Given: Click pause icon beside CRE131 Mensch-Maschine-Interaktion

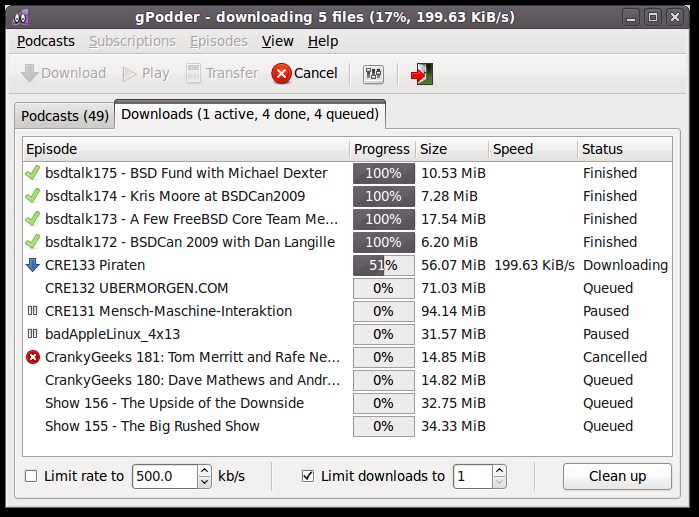Looking at the screenshot, I should [x=33, y=311].
